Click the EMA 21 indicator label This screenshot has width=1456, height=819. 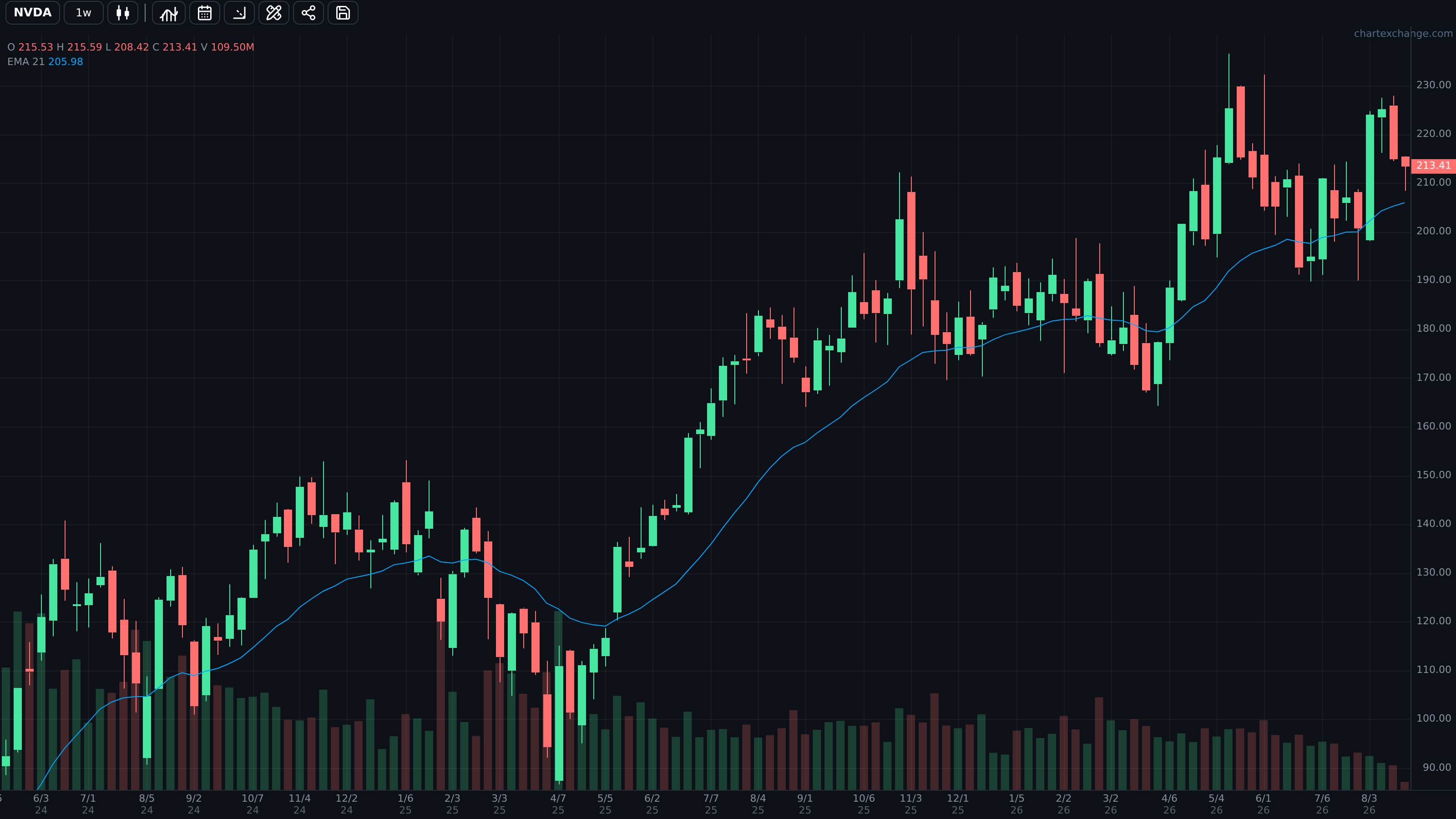(26, 61)
